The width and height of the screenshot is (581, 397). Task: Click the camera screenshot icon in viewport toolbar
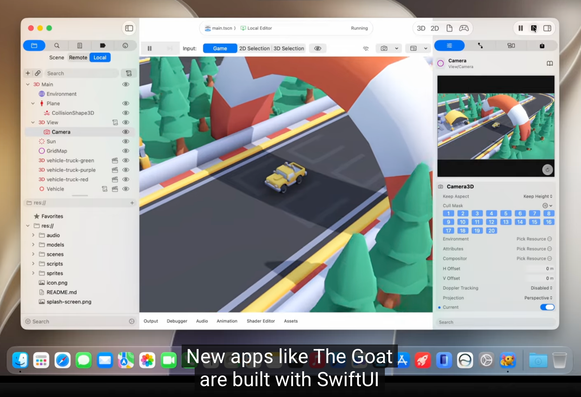[384, 48]
